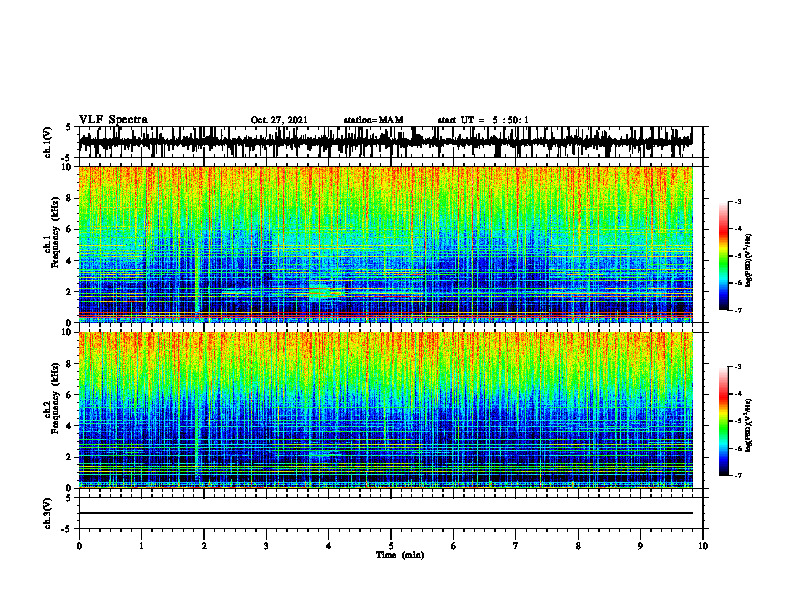792x612 pixels.
Task: Click time axis tick label "7"
Action: click(516, 546)
